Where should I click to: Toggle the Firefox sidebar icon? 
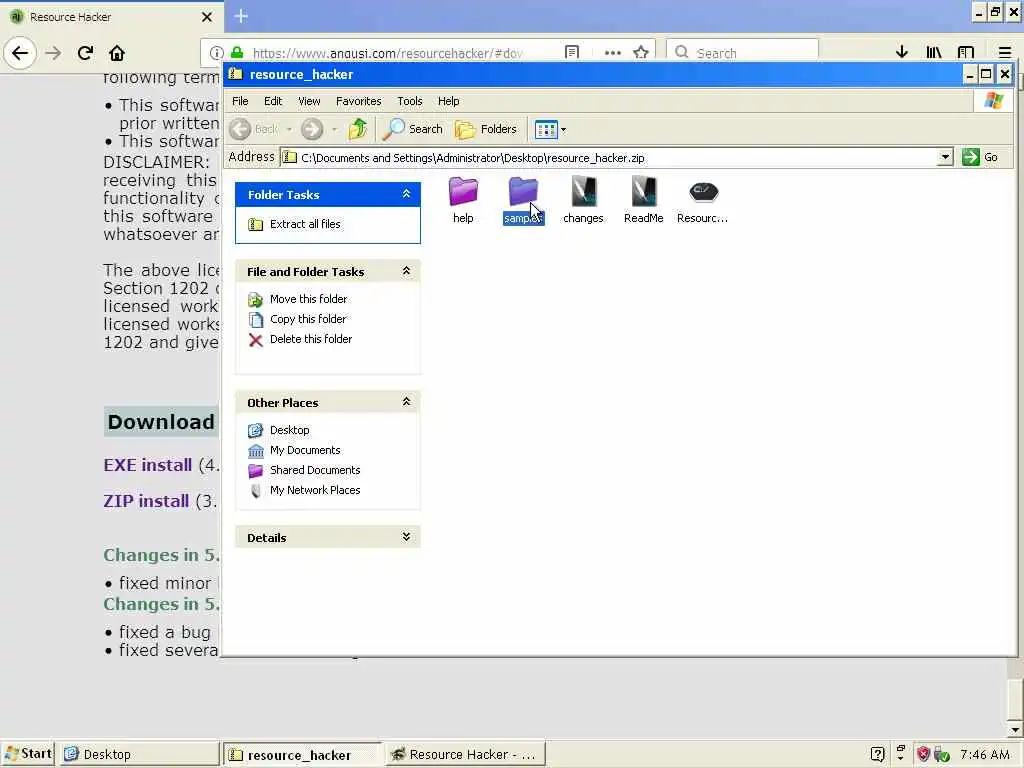(x=966, y=52)
